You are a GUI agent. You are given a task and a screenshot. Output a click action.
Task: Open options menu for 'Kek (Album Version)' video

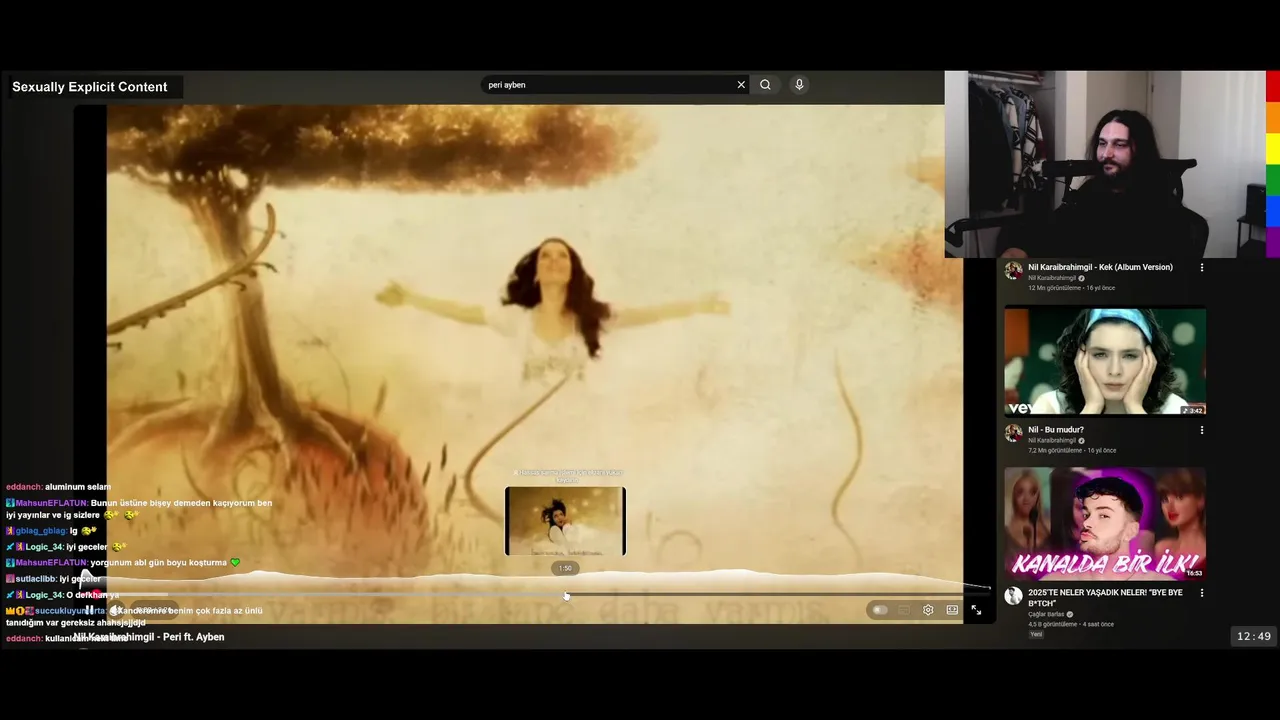click(x=1202, y=267)
